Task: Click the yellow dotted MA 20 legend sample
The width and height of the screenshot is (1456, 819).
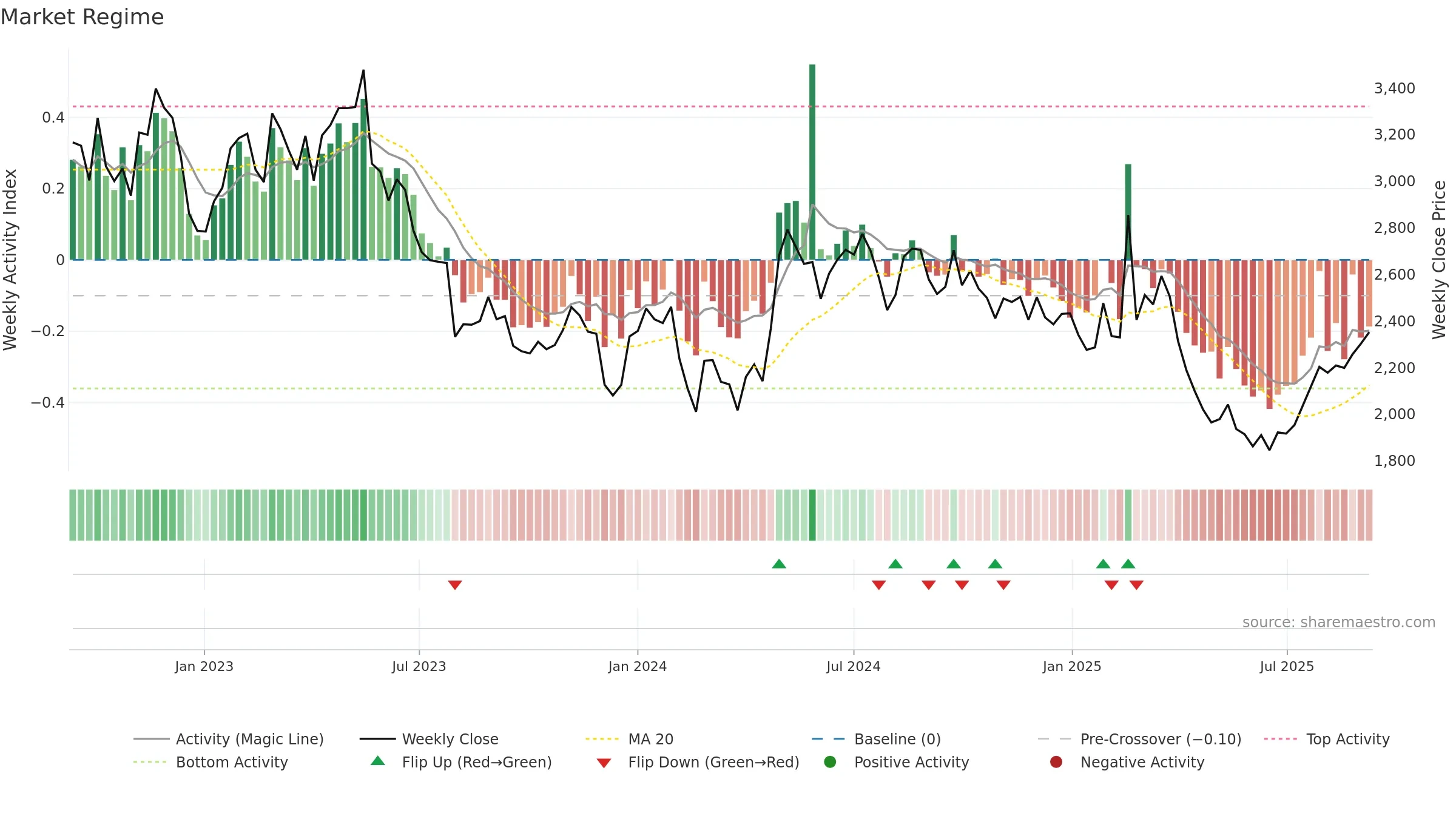Action: [x=602, y=739]
